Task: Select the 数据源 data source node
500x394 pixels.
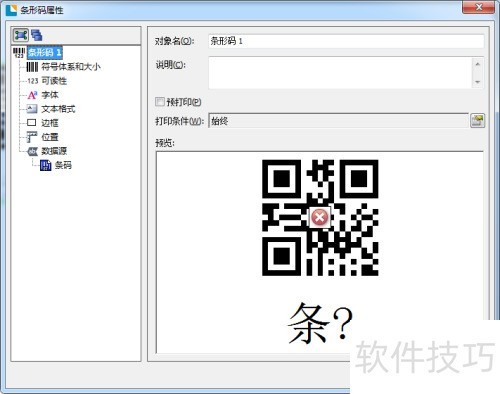Action: (x=54, y=151)
